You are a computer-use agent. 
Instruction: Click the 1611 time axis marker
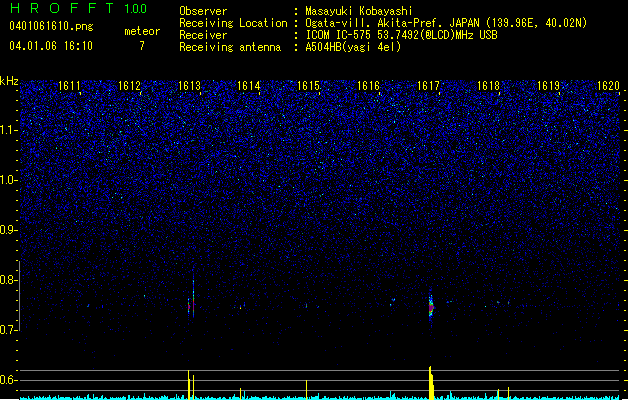coord(69,86)
